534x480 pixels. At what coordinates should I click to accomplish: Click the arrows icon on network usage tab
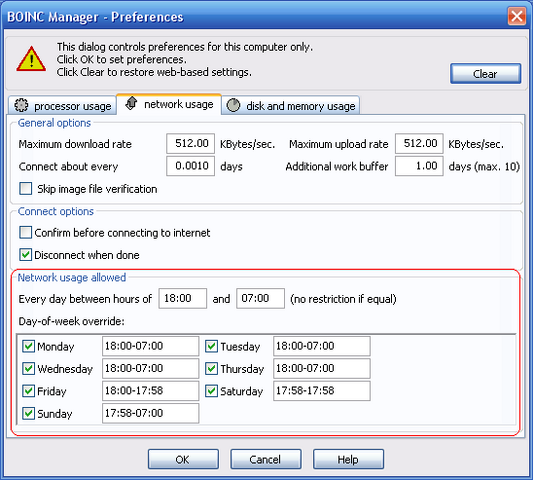(131, 103)
